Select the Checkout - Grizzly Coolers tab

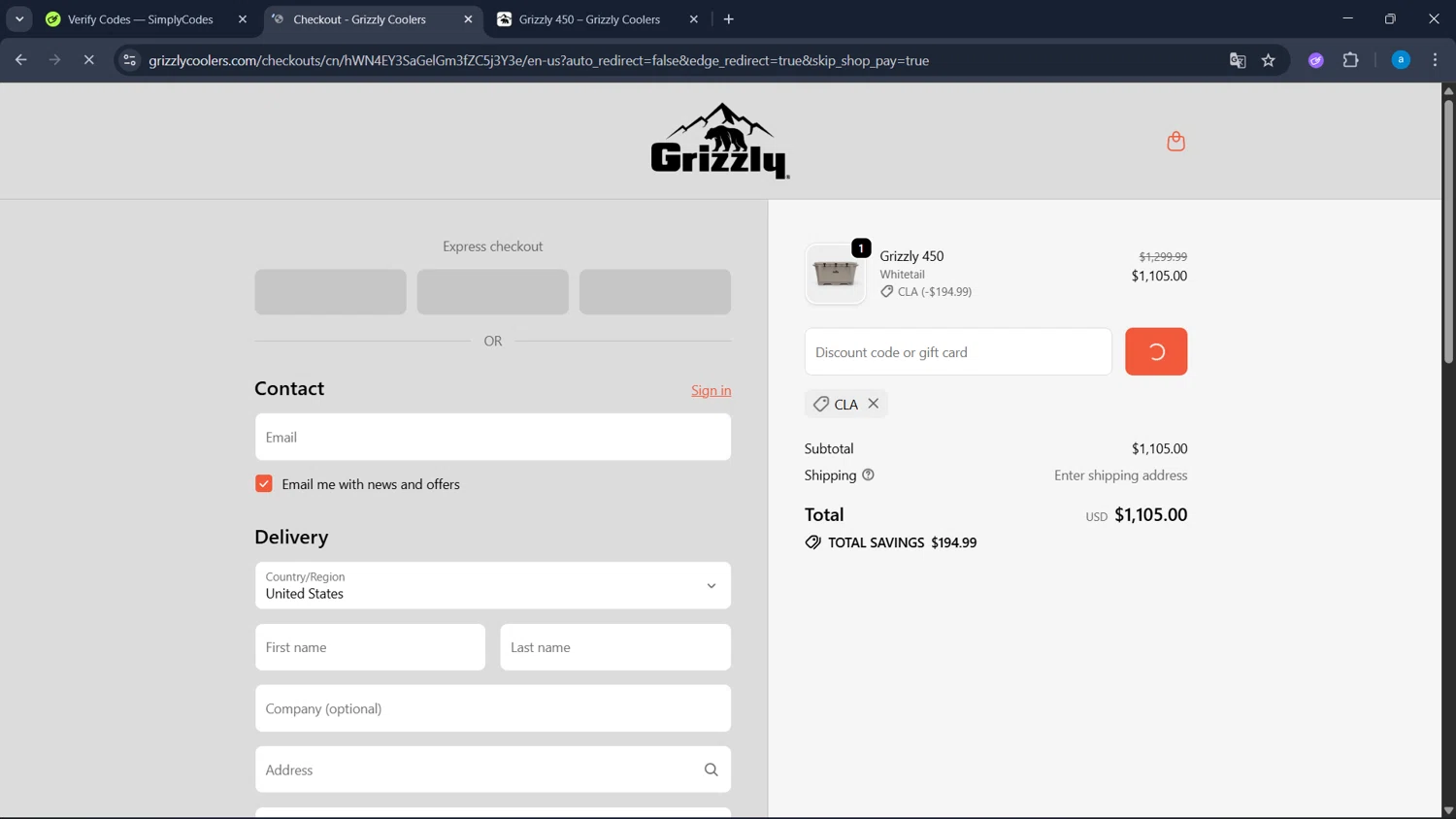359,19
